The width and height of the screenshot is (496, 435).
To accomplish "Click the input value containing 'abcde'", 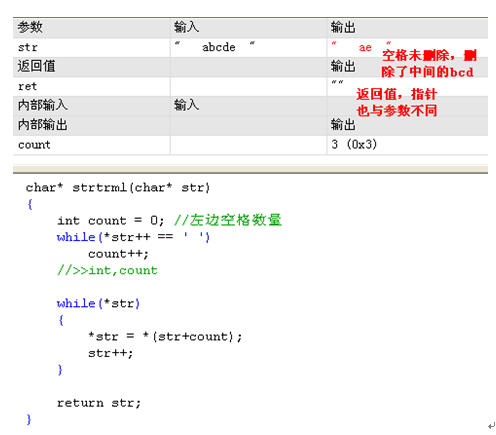I will [x=215, y=46].
